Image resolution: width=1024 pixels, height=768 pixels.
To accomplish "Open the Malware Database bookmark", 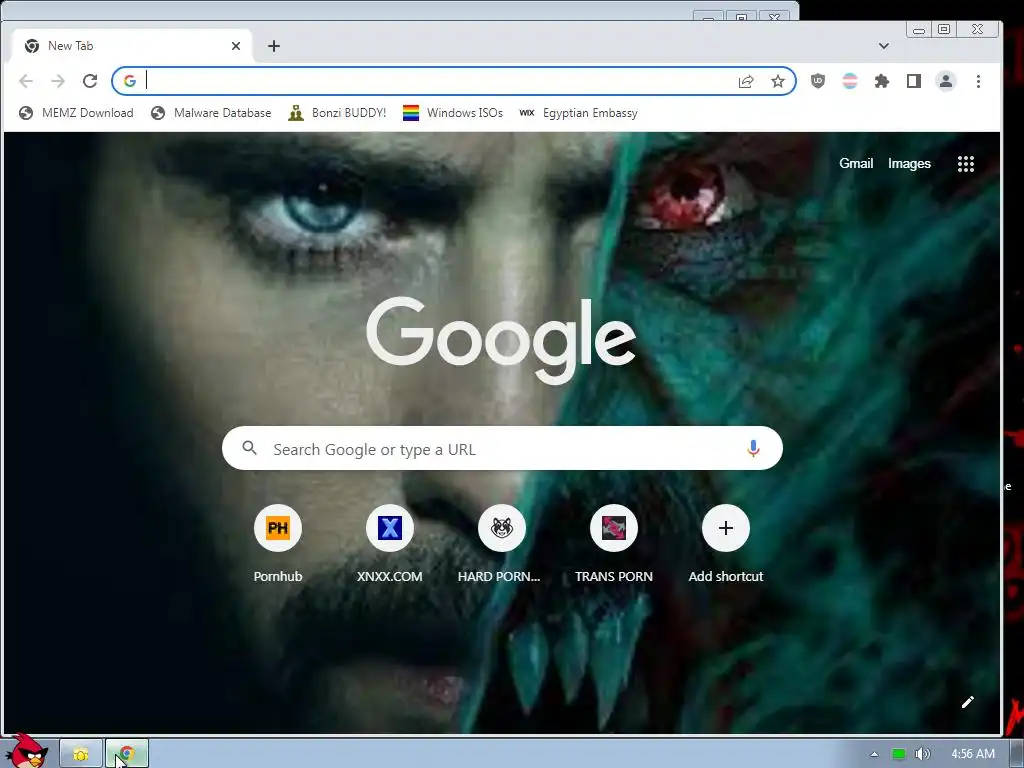I will point(211,113).
